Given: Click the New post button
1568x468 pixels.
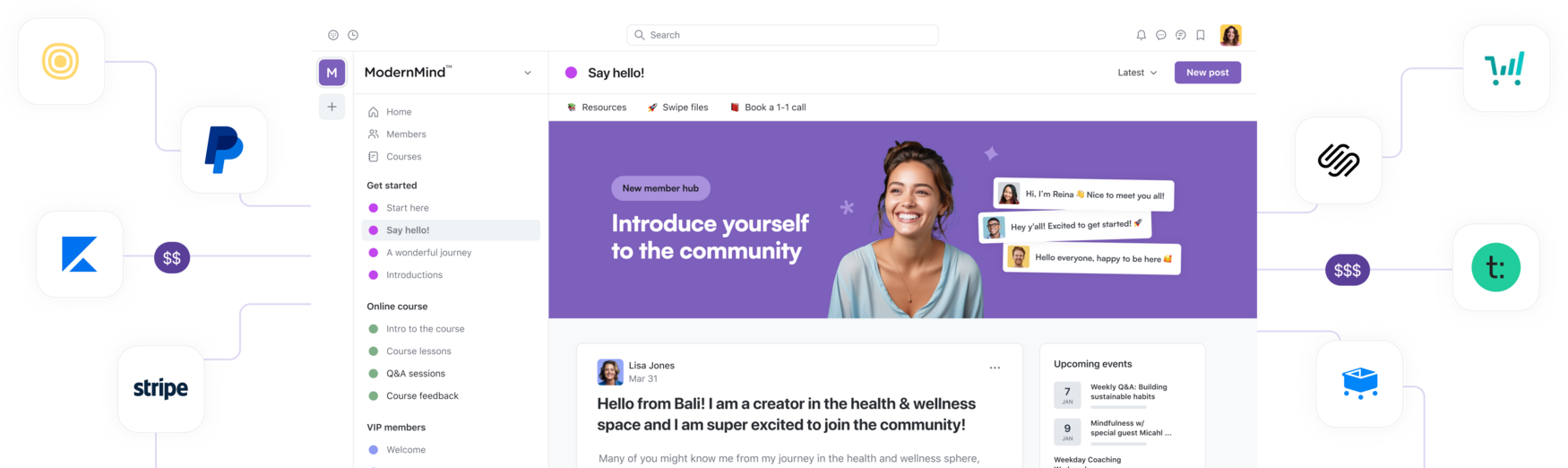Looking at the screenshot, I should [1207, 73].
